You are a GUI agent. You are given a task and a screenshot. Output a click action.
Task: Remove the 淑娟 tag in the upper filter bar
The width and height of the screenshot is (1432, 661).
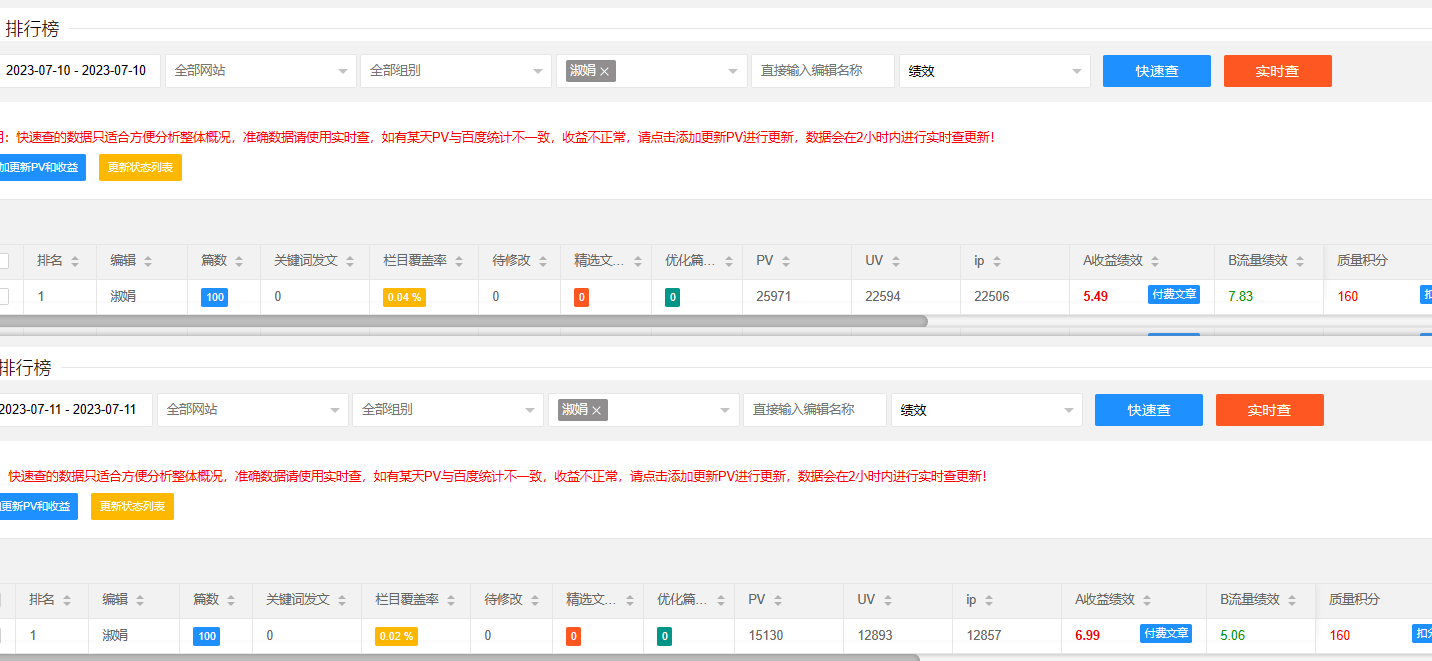pyautogui.click(x=604, y=71)
